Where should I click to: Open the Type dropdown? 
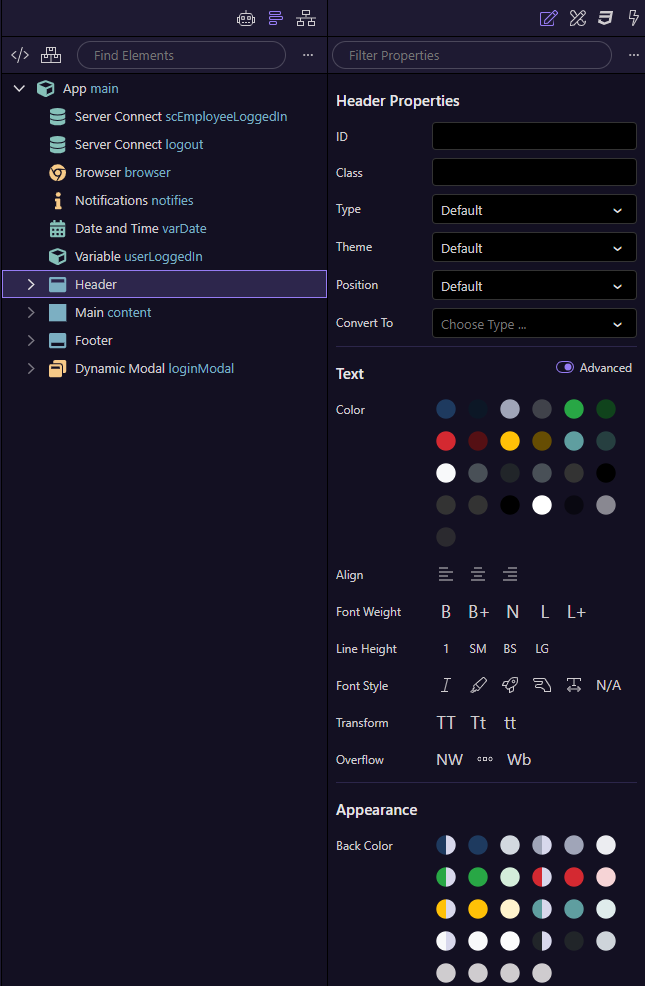tap(534, 210)
